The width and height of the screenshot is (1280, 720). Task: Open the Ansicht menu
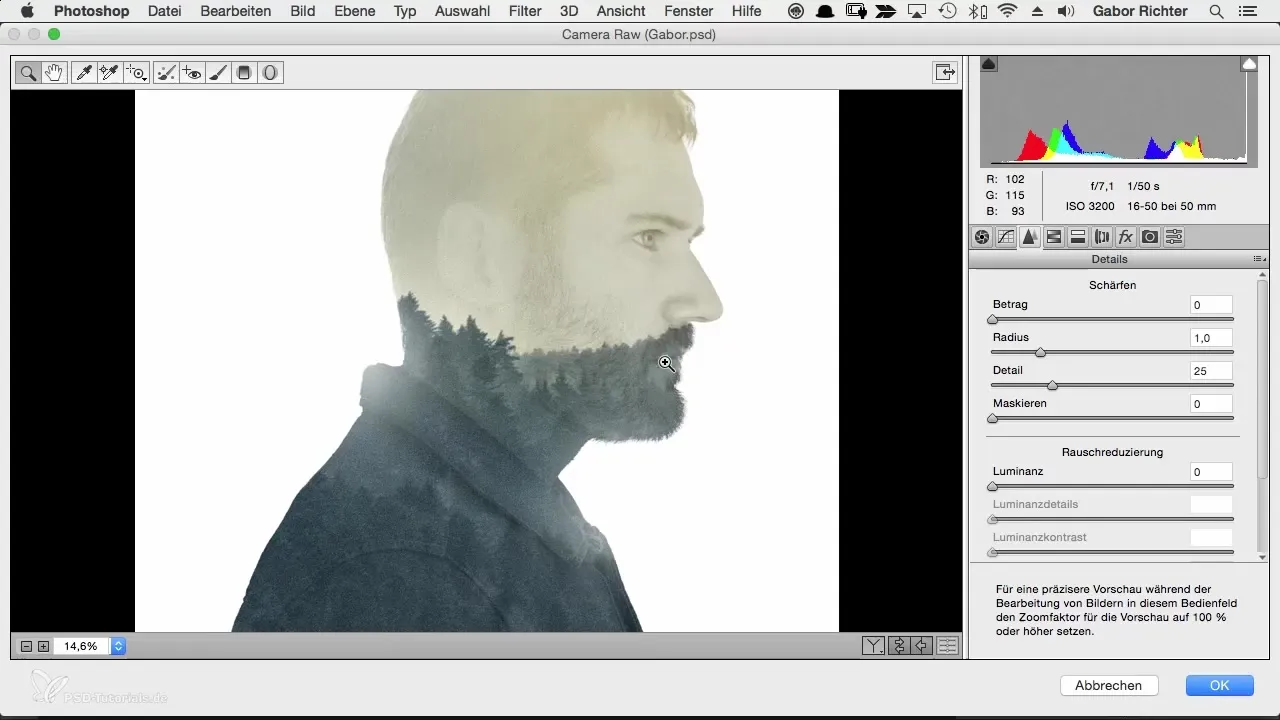coord(621,12)
